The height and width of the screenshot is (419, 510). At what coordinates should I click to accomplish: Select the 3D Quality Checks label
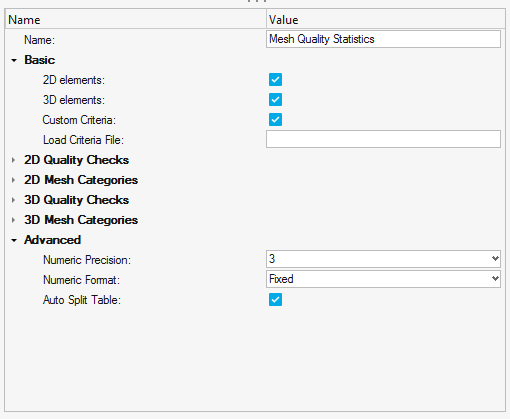pos(76,200)
